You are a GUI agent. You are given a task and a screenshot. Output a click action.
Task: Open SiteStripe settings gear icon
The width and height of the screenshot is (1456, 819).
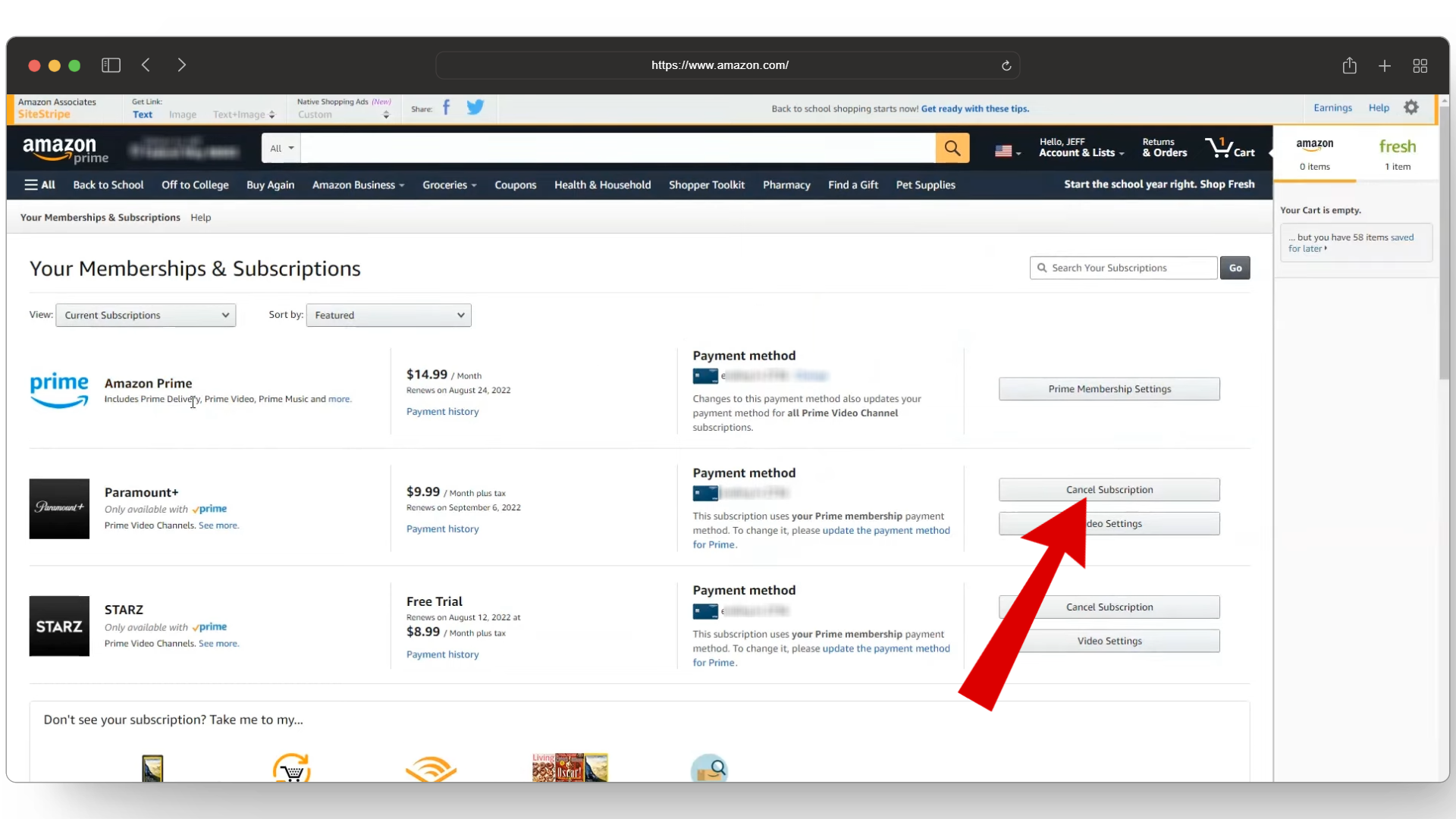click(1411, 108)
